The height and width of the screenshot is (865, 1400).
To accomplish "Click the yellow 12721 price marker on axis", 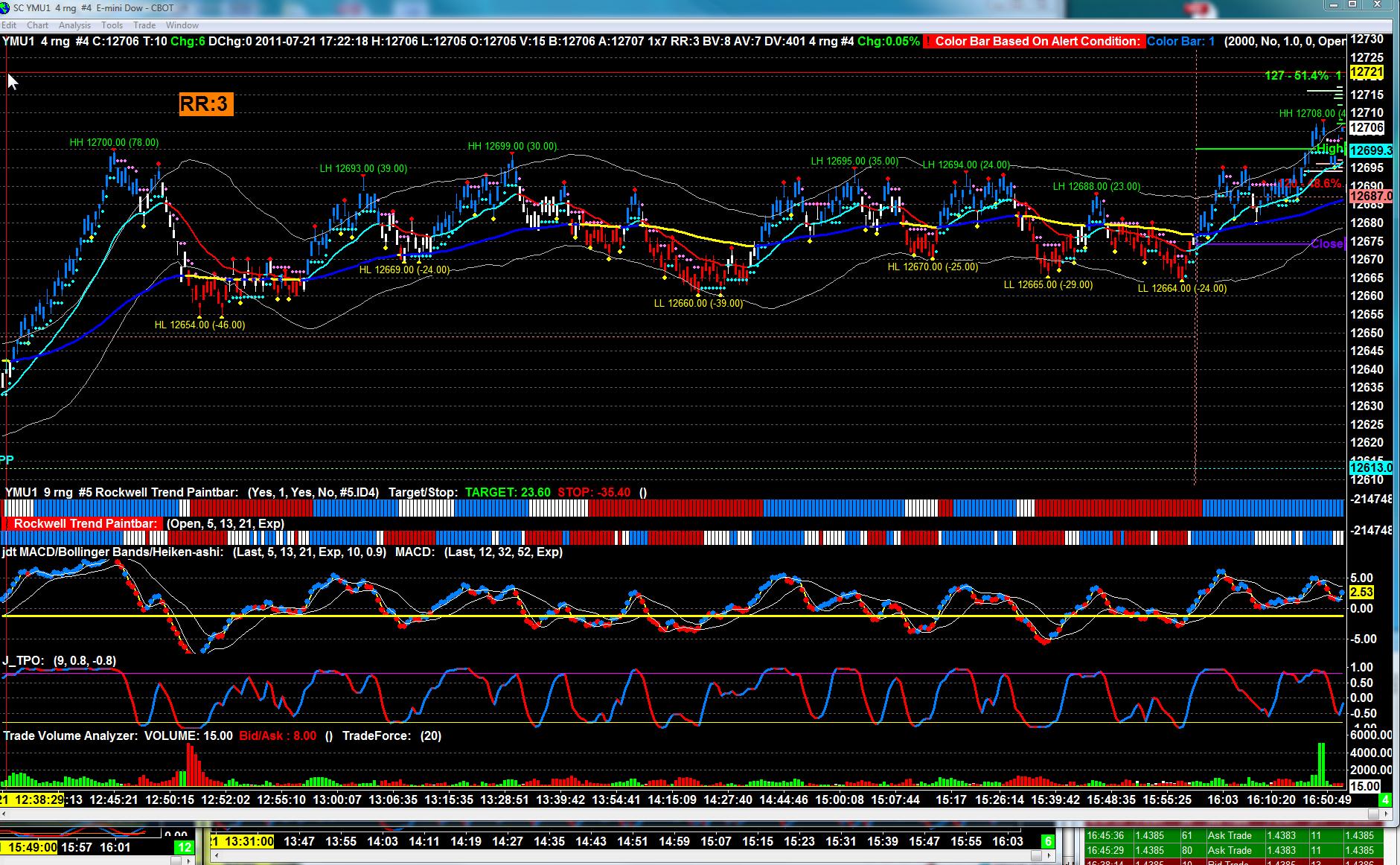I will pos(1367,72).
